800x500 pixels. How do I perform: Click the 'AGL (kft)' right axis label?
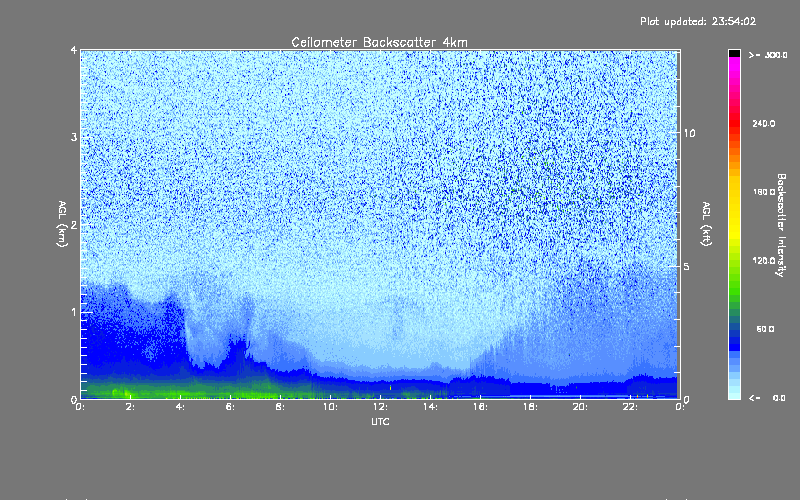pos(707,223)
